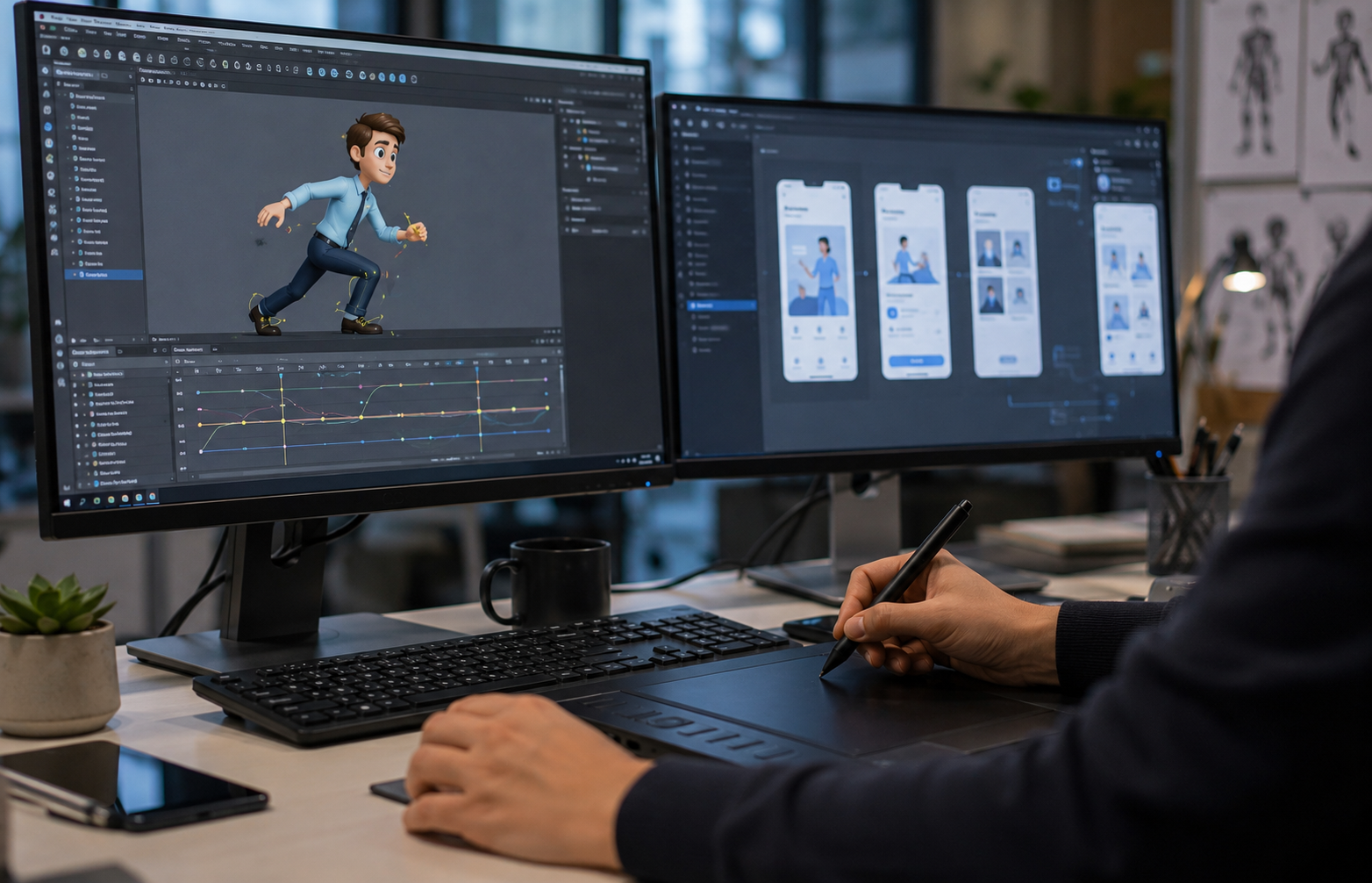Click the highlighted blue row in the animation outliner

(x=105, y=275)
